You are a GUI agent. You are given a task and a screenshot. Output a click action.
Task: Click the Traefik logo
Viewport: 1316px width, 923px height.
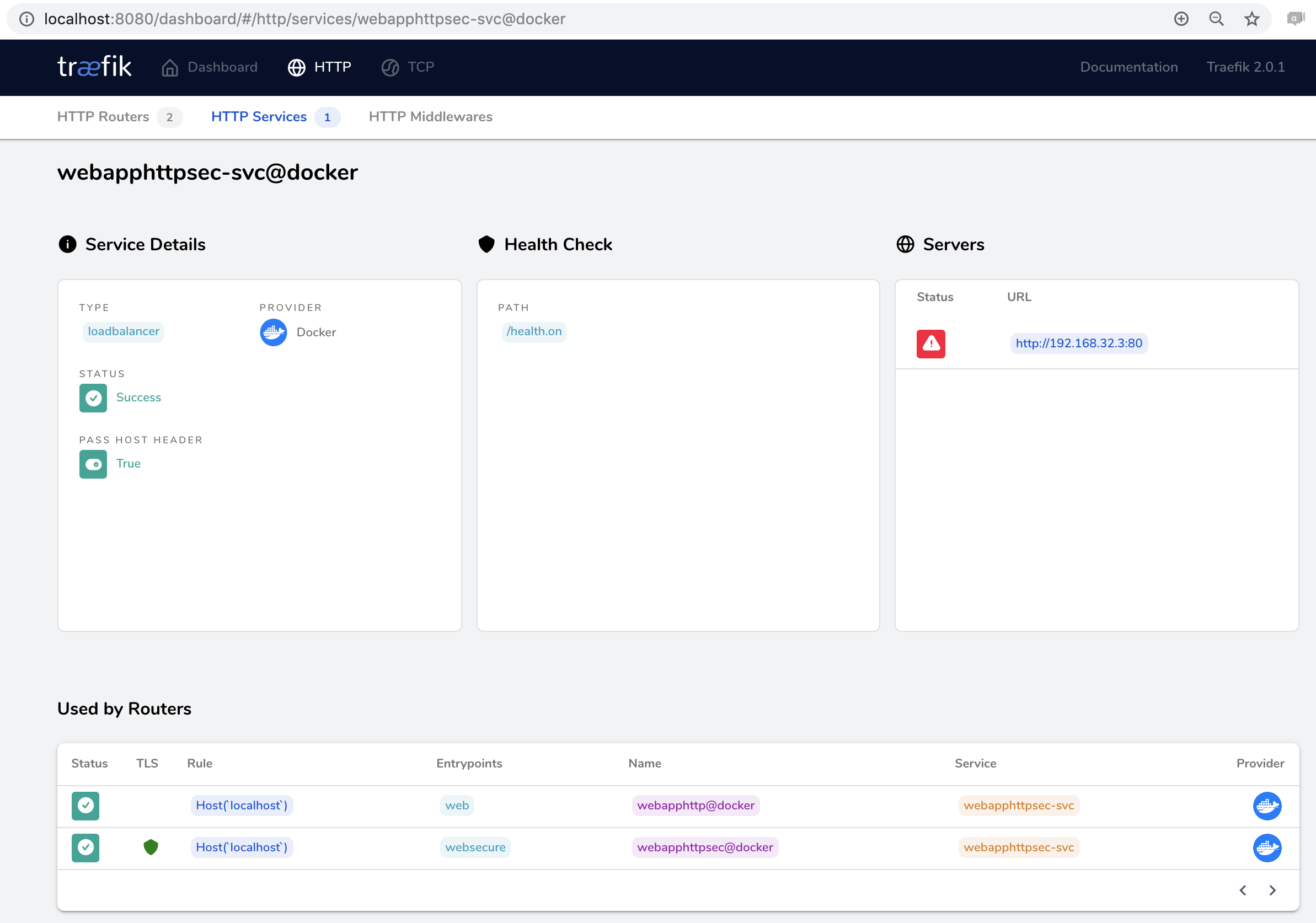click(x=94, y=67)
